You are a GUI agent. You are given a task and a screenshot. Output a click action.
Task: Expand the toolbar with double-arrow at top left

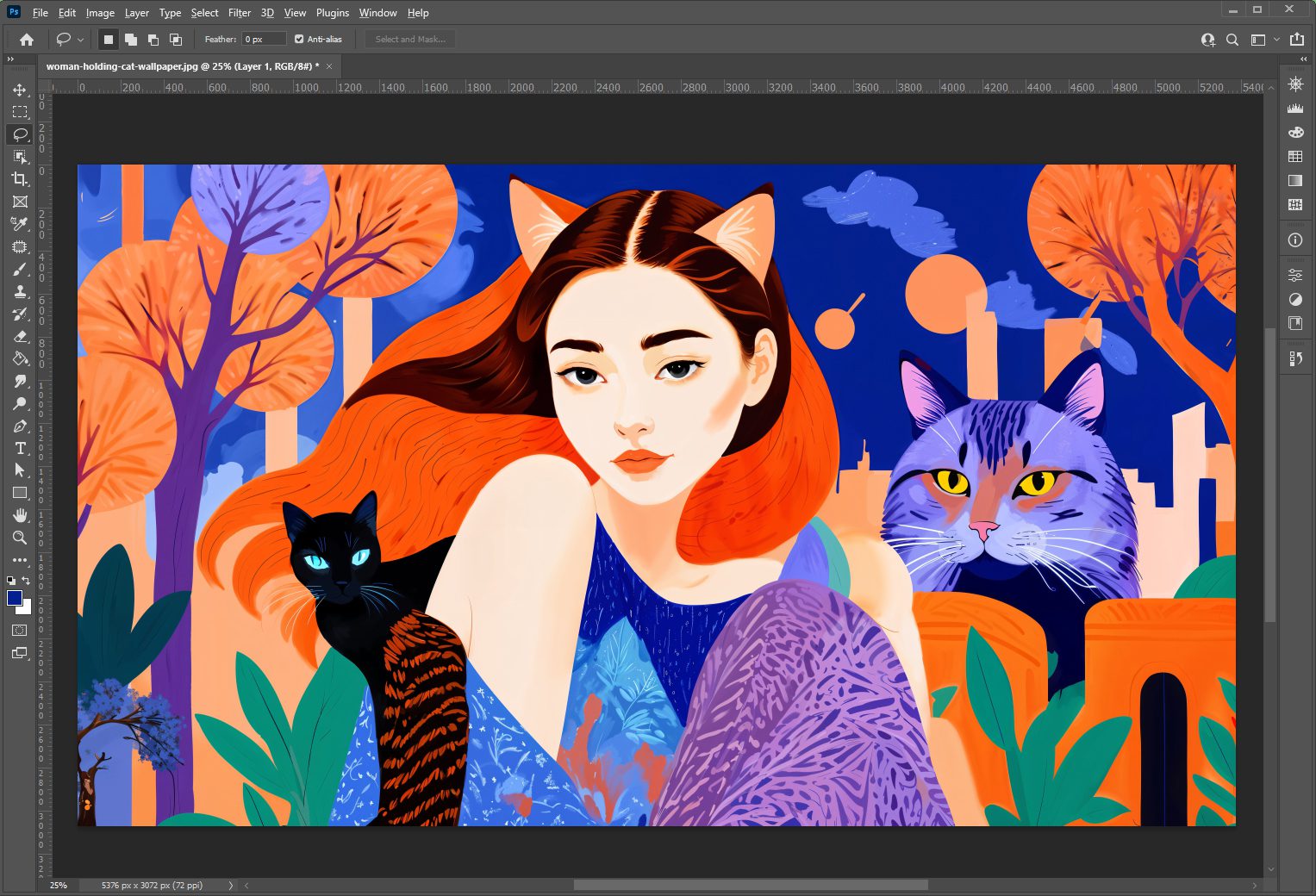tap(10, 59)
